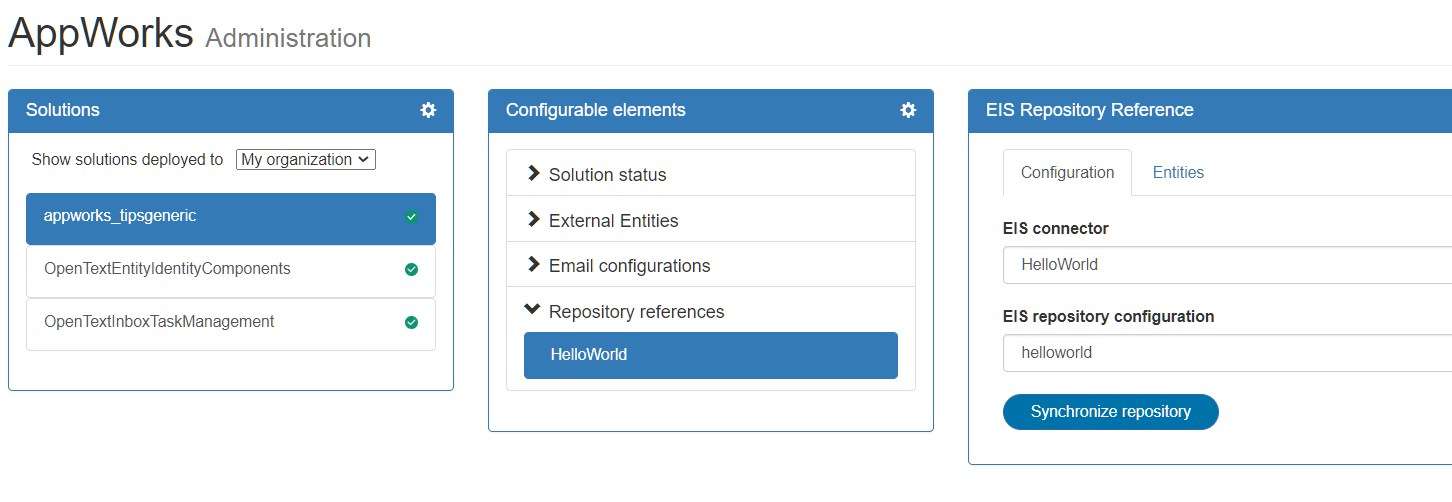Image resolution: width=1452 pixels, height=502 pixels.
Task: Expand the Email configurations section
Action: [x=629, y=266]
